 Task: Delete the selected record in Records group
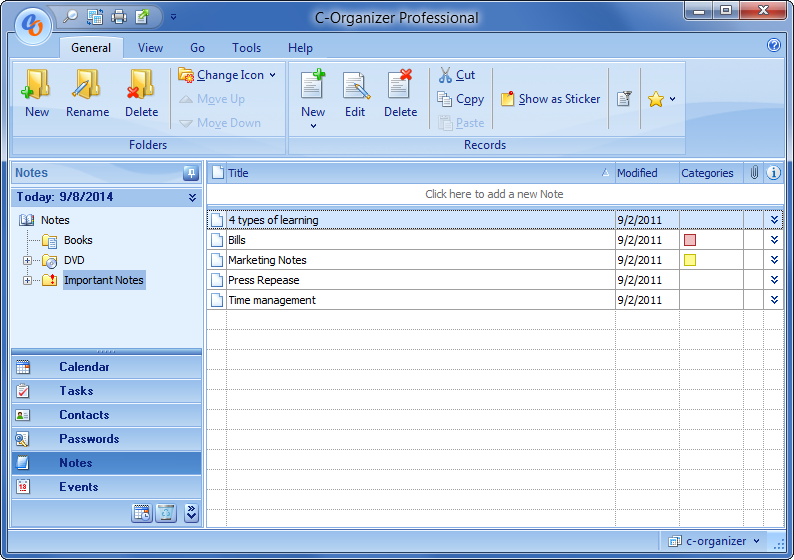tap(400, 94)
